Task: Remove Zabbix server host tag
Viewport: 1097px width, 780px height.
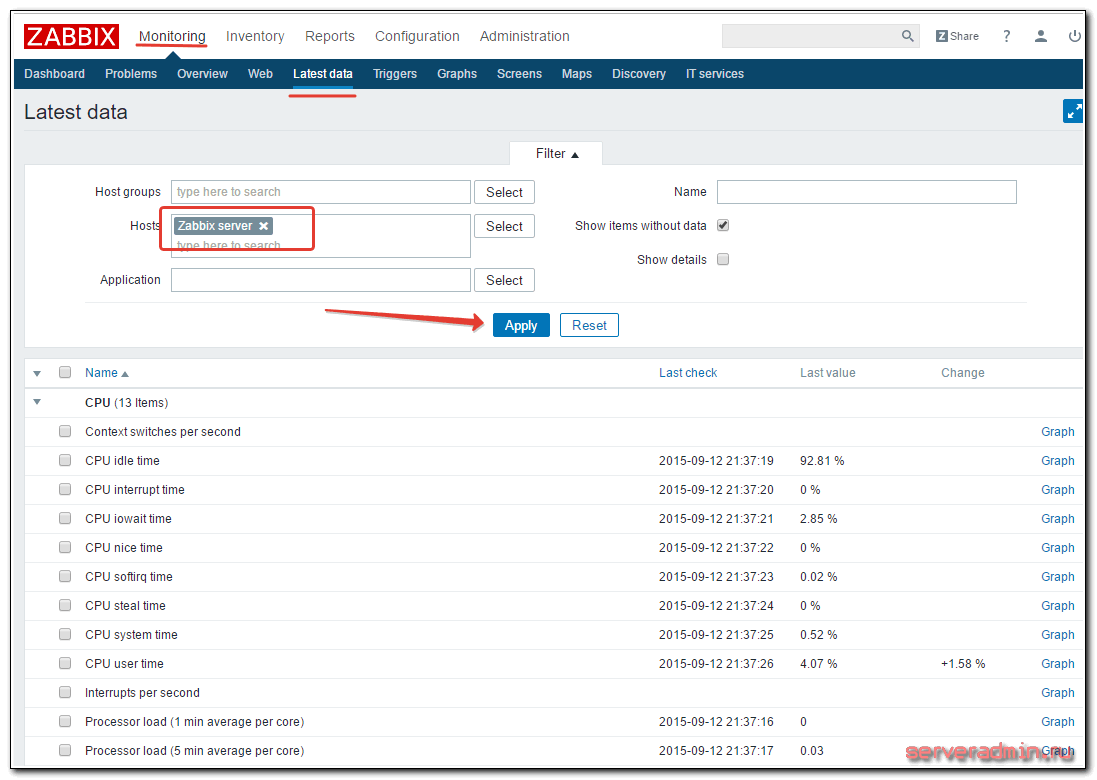Action: click(264, 226)
